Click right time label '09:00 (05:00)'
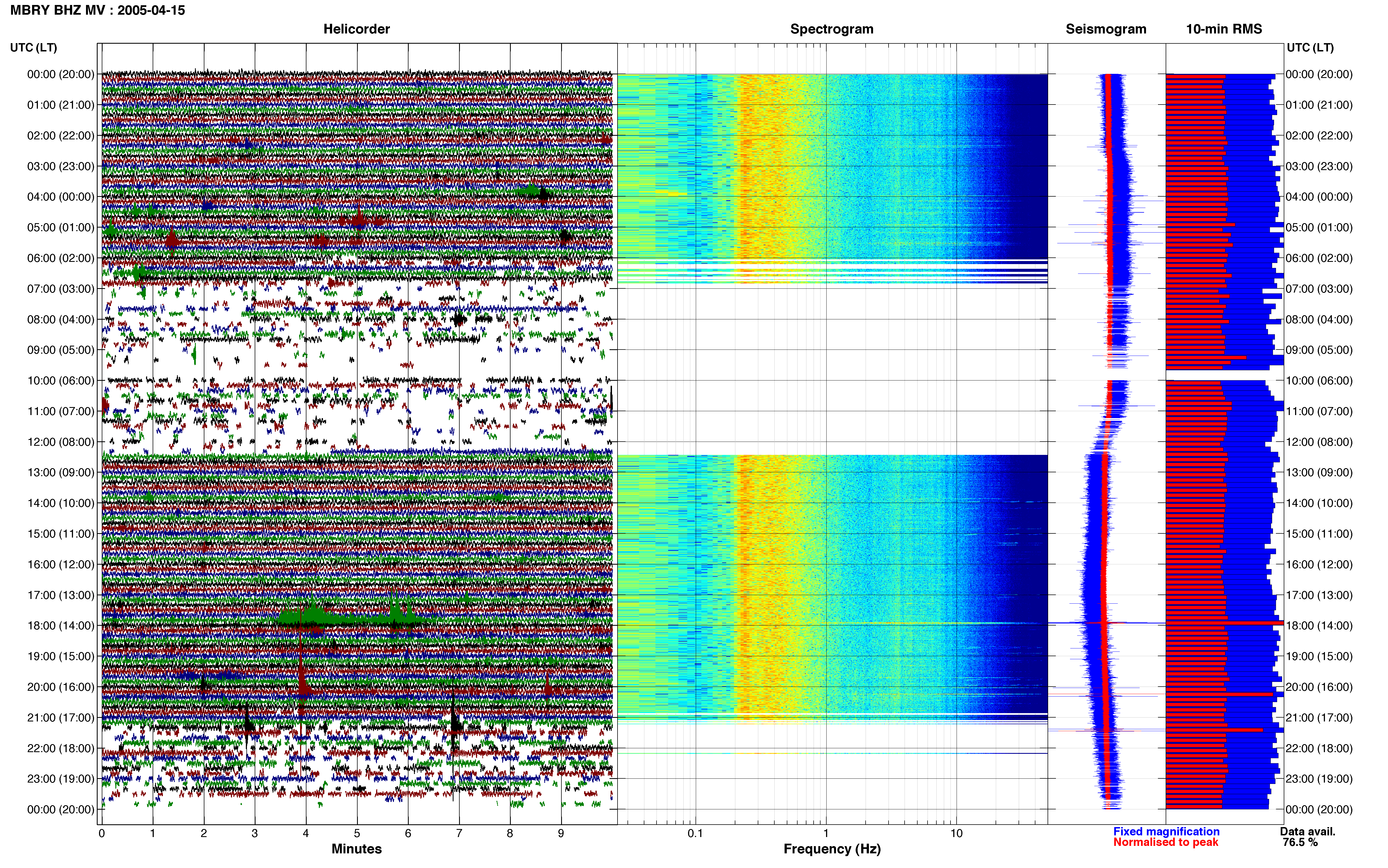Viewport: 1388px width, 868px height. pyautogui.click(x=1319, y=350)
